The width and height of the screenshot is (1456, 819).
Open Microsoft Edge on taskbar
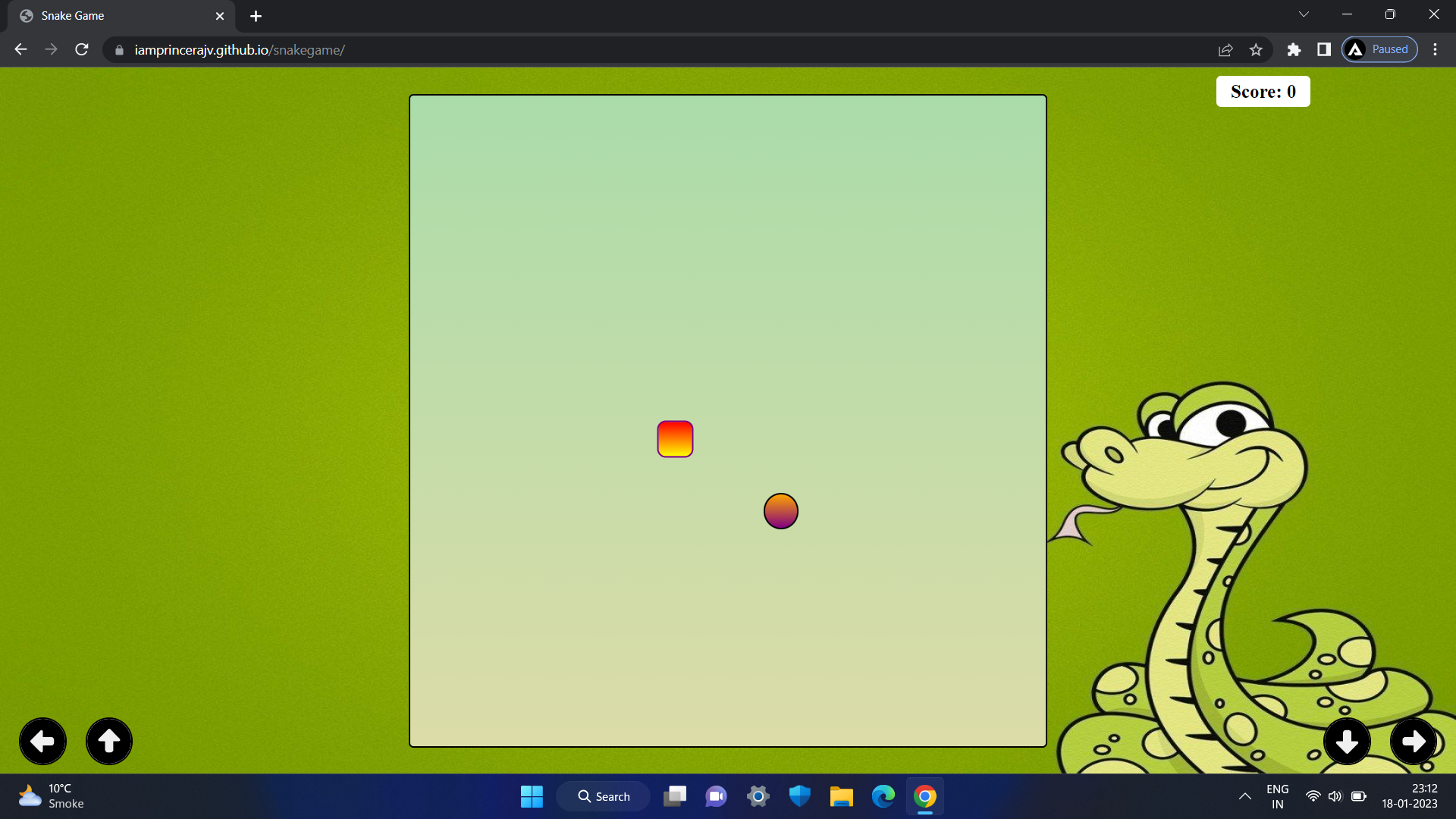coord(883,796)
